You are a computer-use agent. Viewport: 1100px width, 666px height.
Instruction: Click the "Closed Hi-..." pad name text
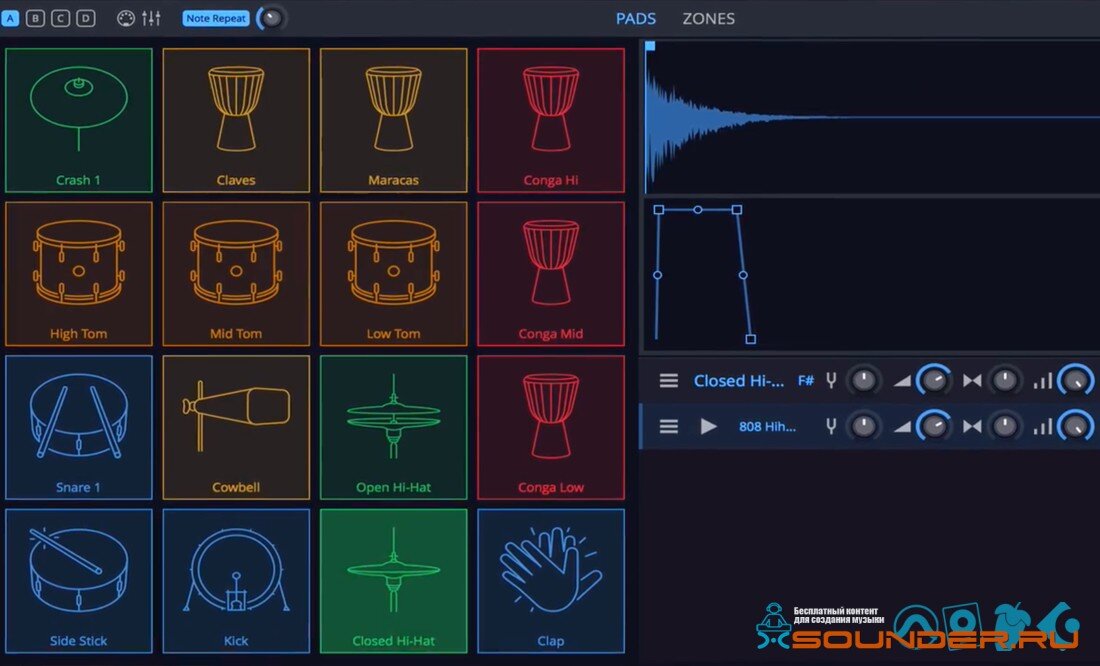739,381
